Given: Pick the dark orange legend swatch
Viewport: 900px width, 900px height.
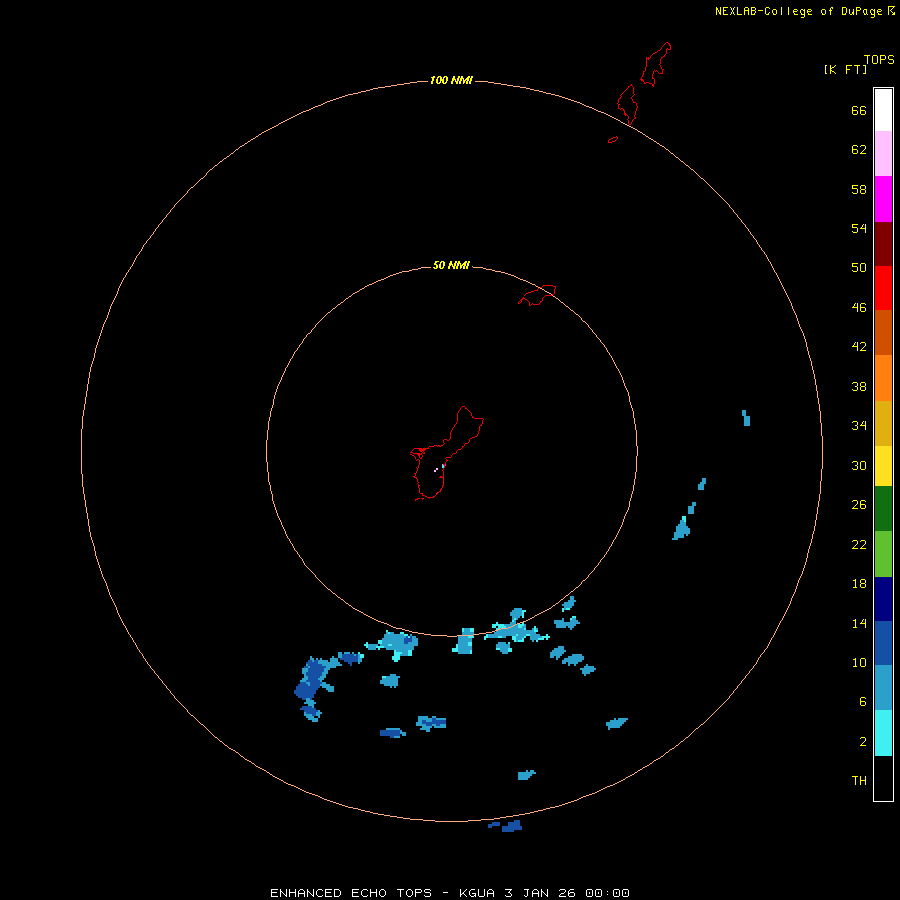Looking at the screenshot, I should (x=883, y=332).
